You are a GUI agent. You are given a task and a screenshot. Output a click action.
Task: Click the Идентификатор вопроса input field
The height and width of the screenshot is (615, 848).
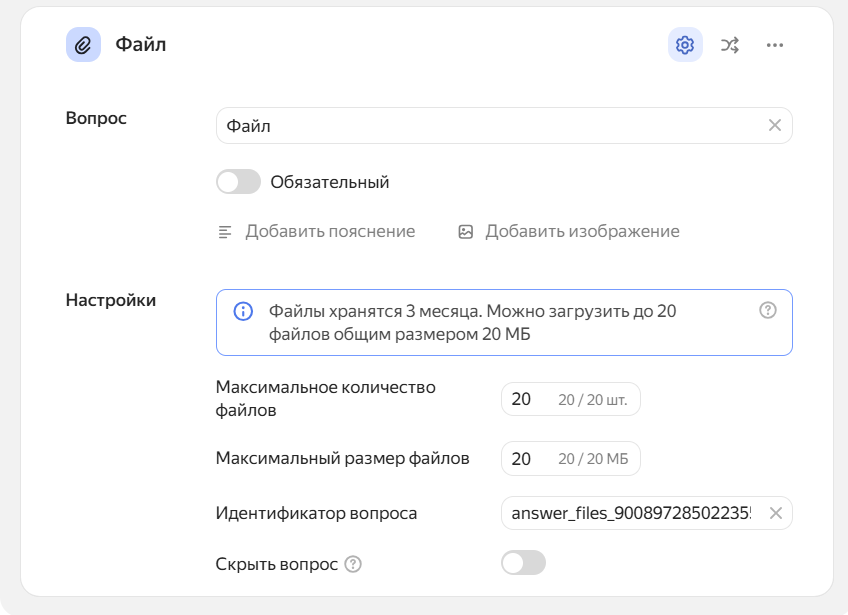tap(630, 513)
